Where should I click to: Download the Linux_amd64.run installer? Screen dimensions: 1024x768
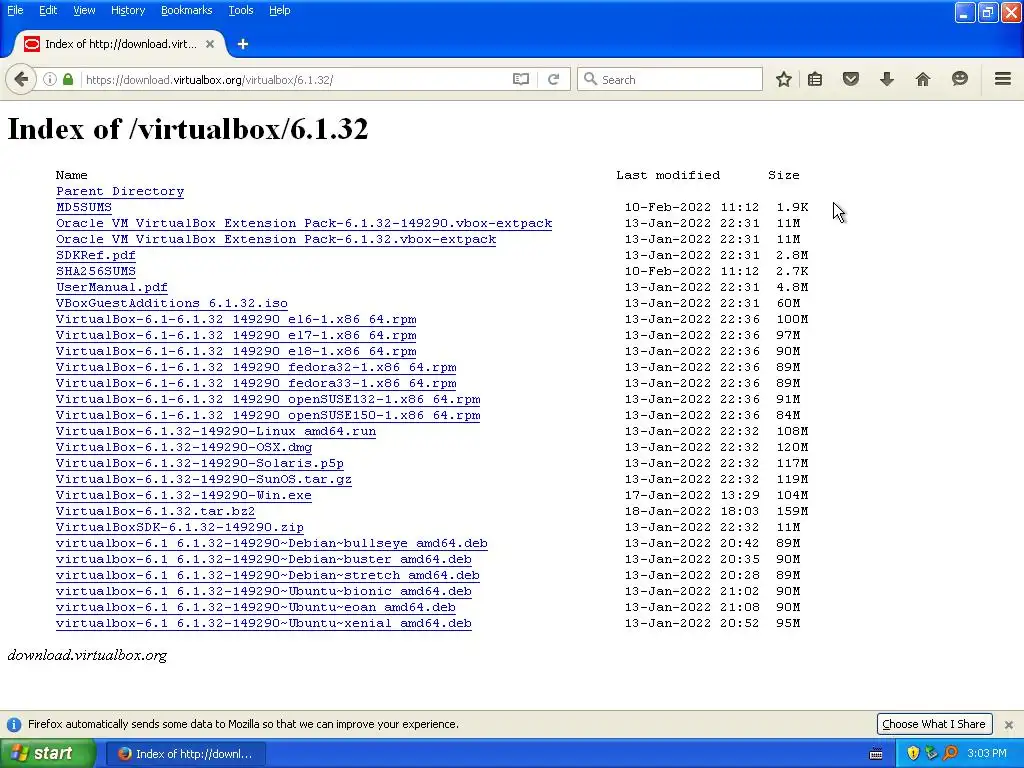[216, 431]
